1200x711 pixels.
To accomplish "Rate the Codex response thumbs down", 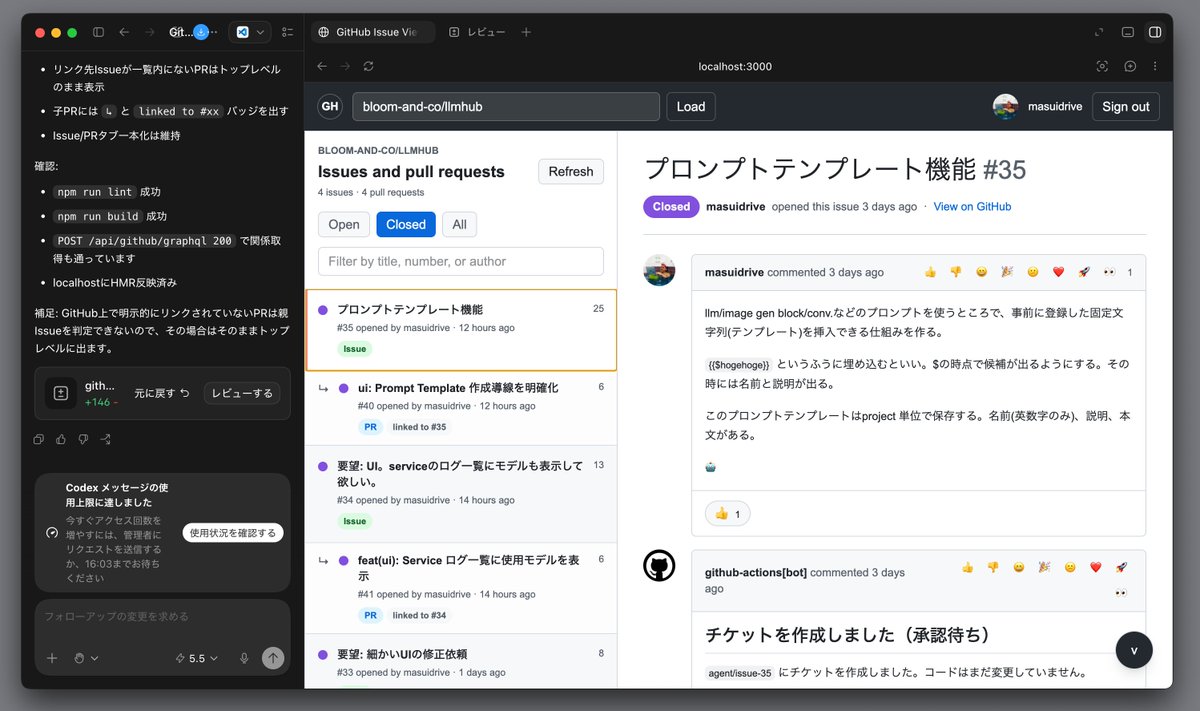I will 83,439.
